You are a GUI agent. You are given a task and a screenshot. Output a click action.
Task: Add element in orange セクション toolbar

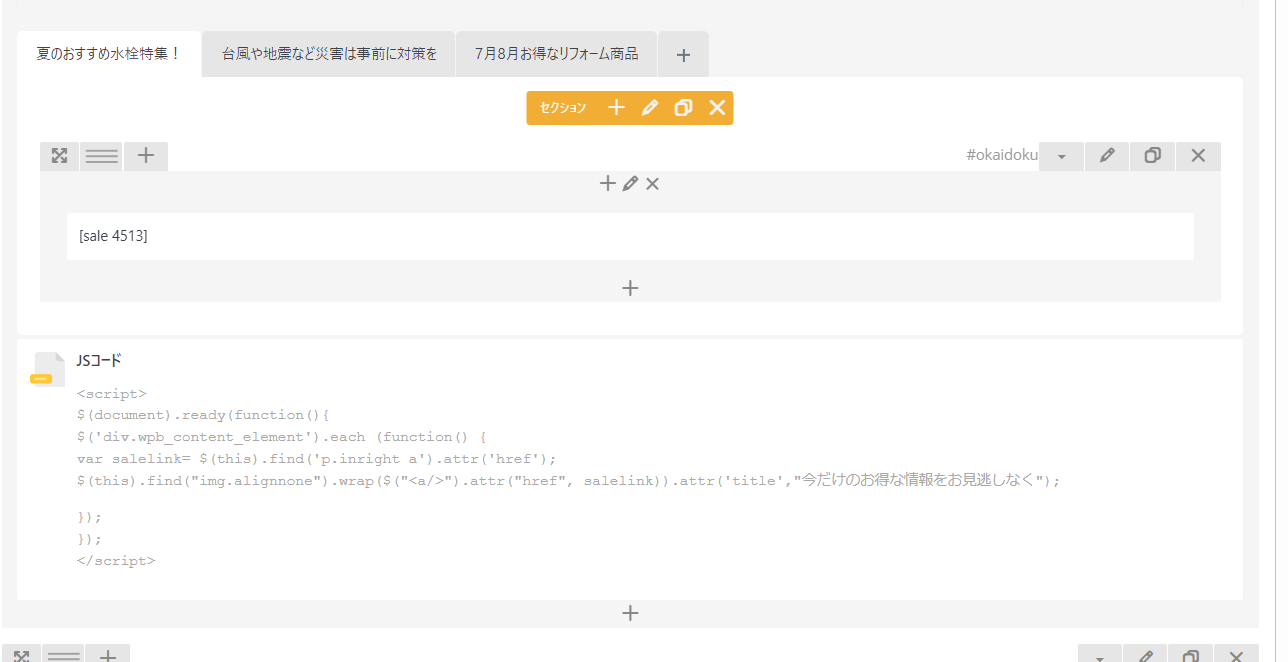(x=617, y=108)
